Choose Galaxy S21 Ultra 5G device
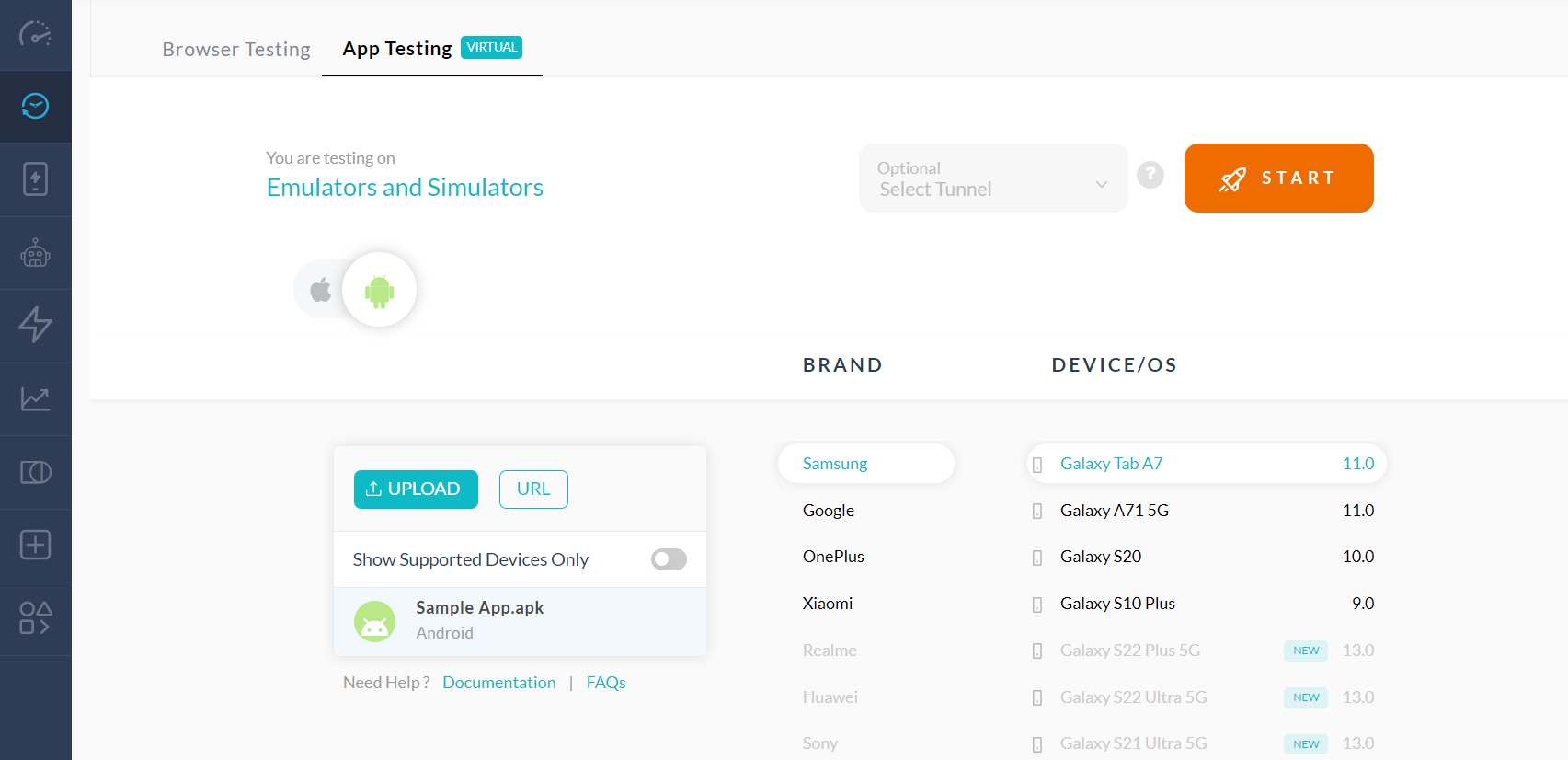The width and height of the screenshot is (1568, 760). 1207,743
